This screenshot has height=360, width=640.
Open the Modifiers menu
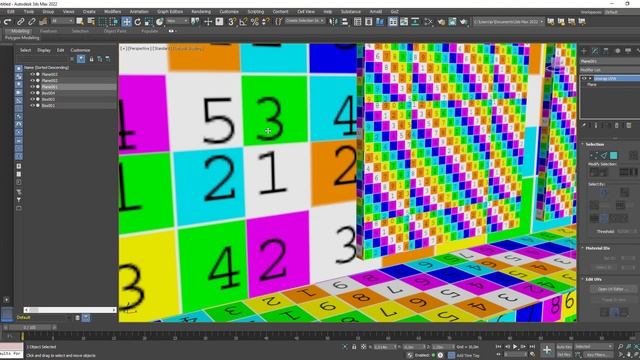tap(112, 12)
